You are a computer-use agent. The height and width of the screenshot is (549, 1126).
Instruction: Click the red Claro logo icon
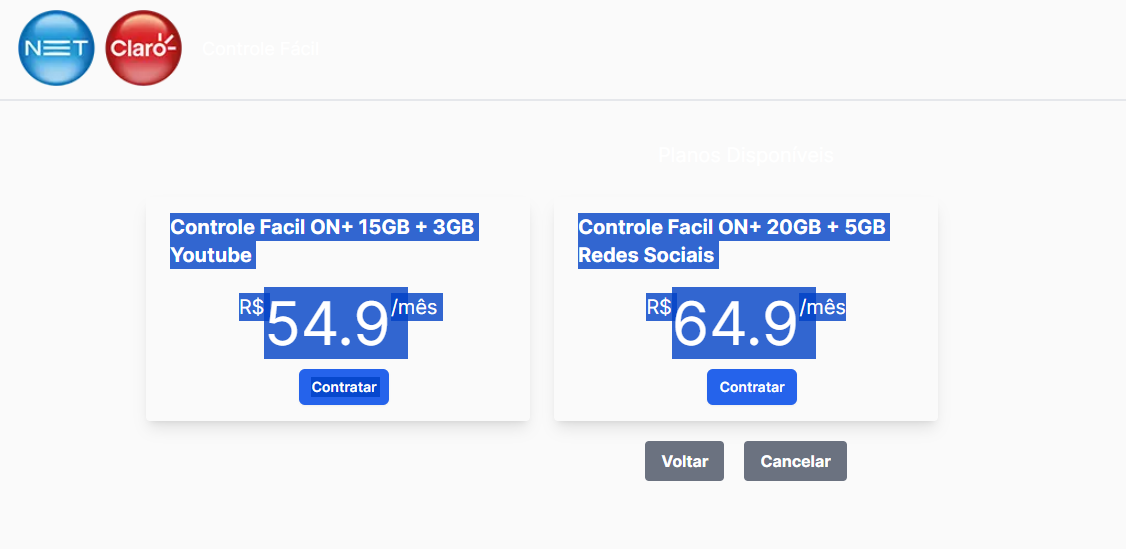coord(144,48)
